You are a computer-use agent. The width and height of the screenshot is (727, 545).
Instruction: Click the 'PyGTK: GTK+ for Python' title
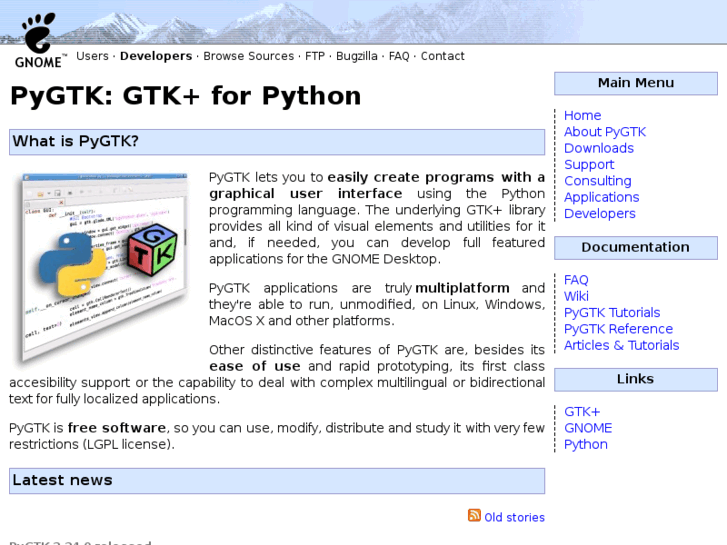[185, 96]
